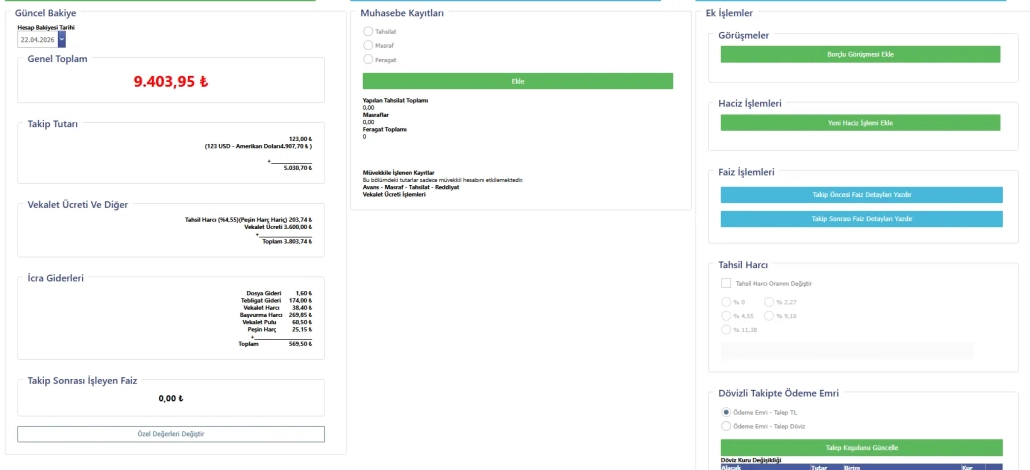Select Ödeme Emri - Talep Döviz
The height and width of the screenshot is (470, 1030).
tap(726, 426)
